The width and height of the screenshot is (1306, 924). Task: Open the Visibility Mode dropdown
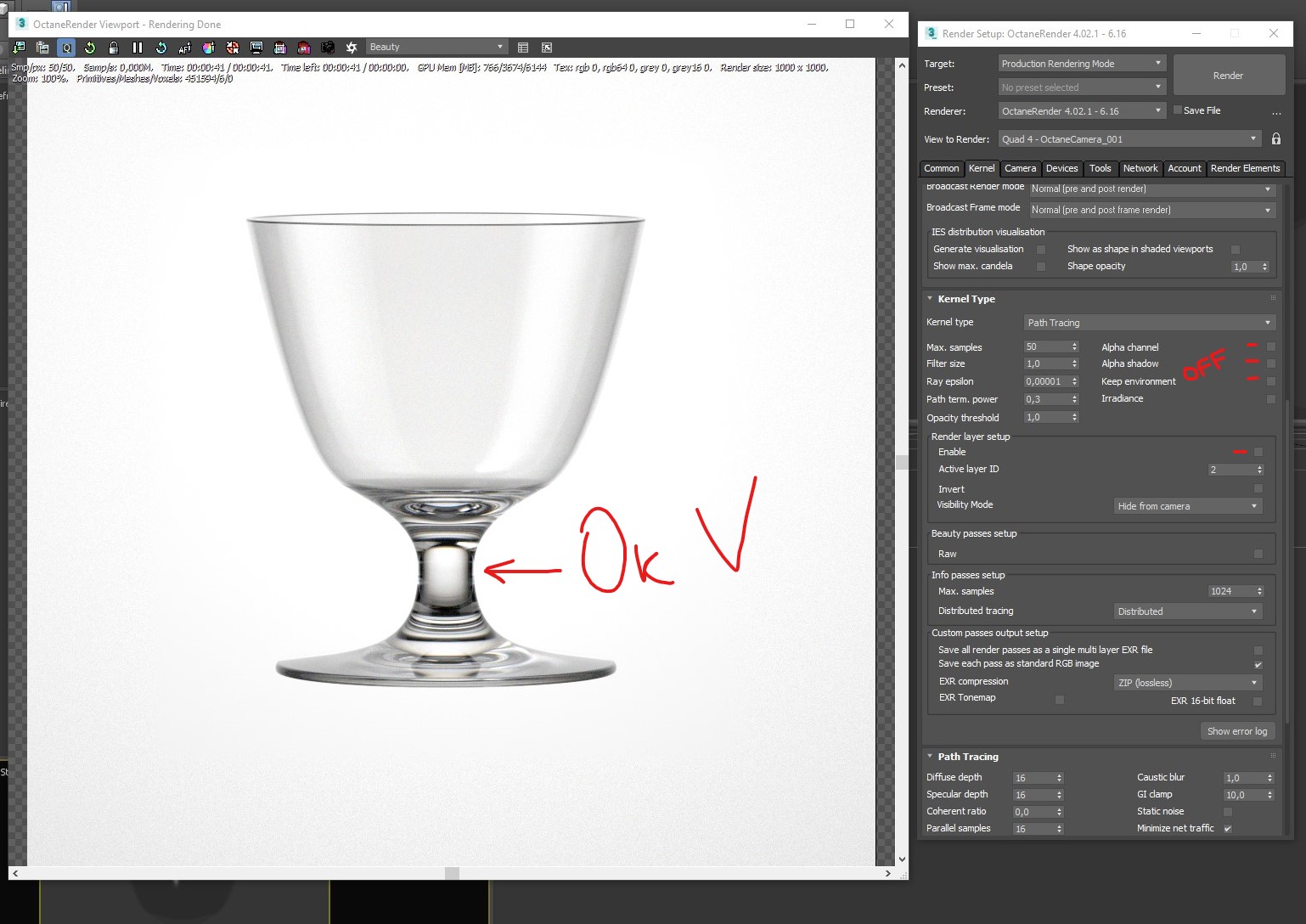tap(1188, 506)
